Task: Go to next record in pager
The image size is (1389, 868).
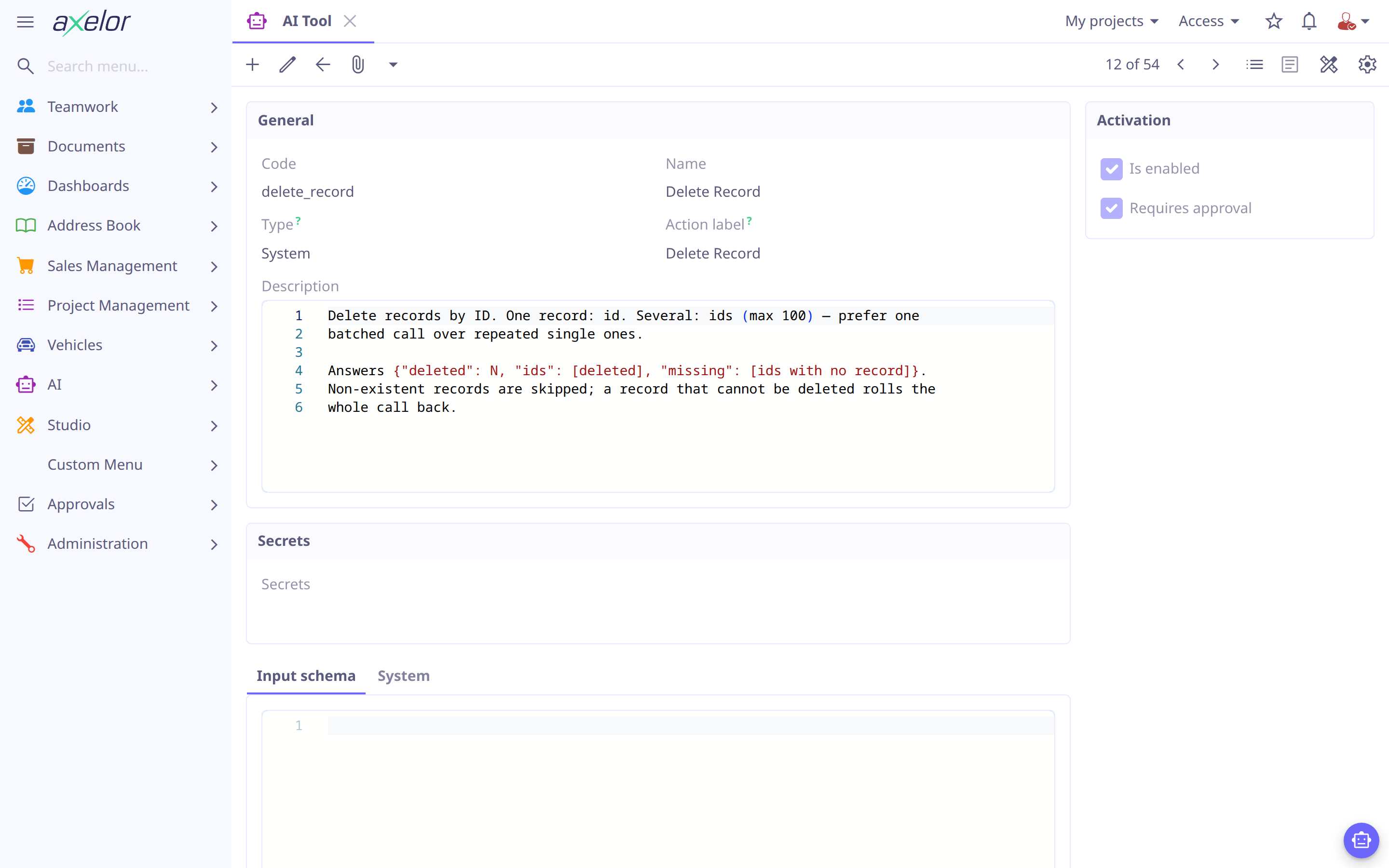Action: tap(1216, 64)
